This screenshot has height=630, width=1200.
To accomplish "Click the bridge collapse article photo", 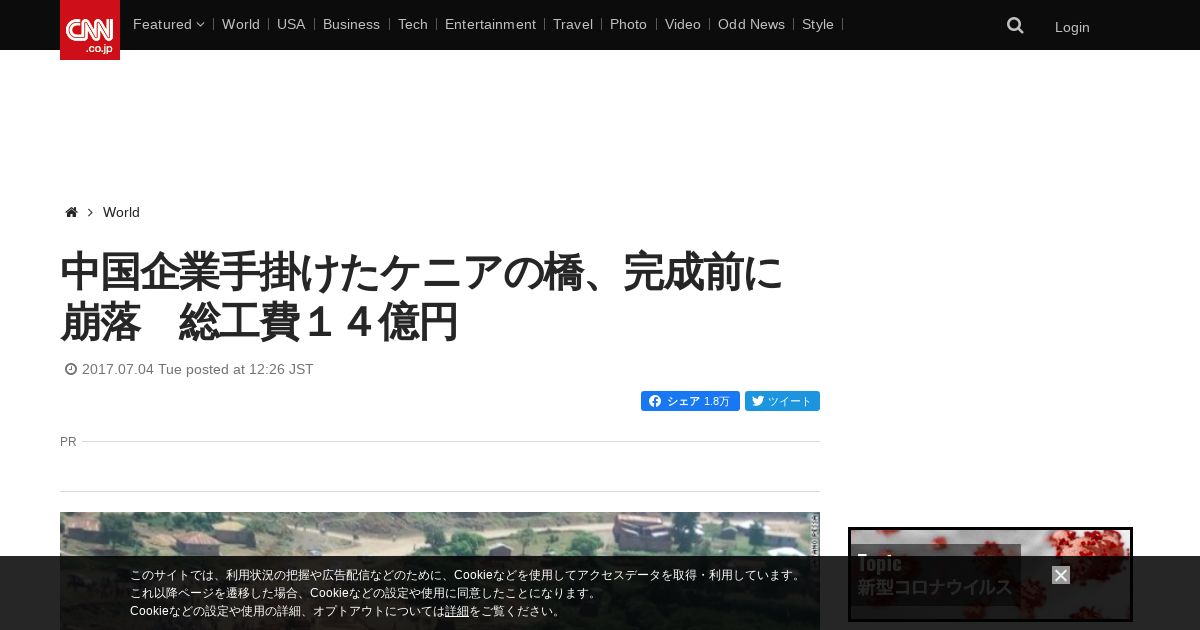I will (x=440, y=571).
